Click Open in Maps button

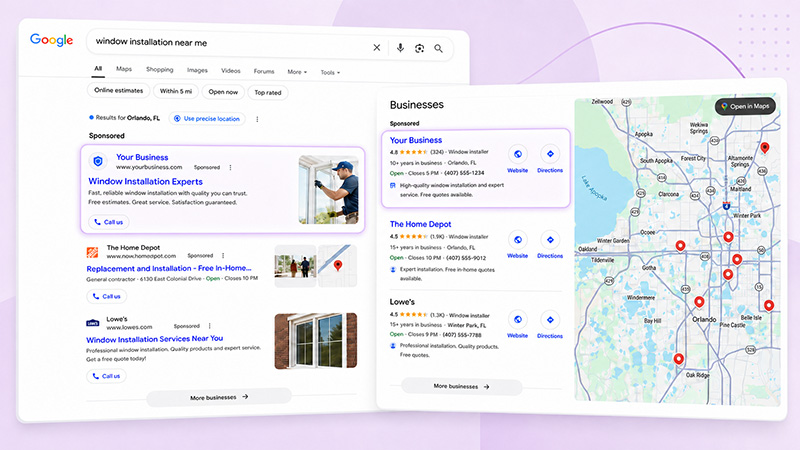(745, 107)
